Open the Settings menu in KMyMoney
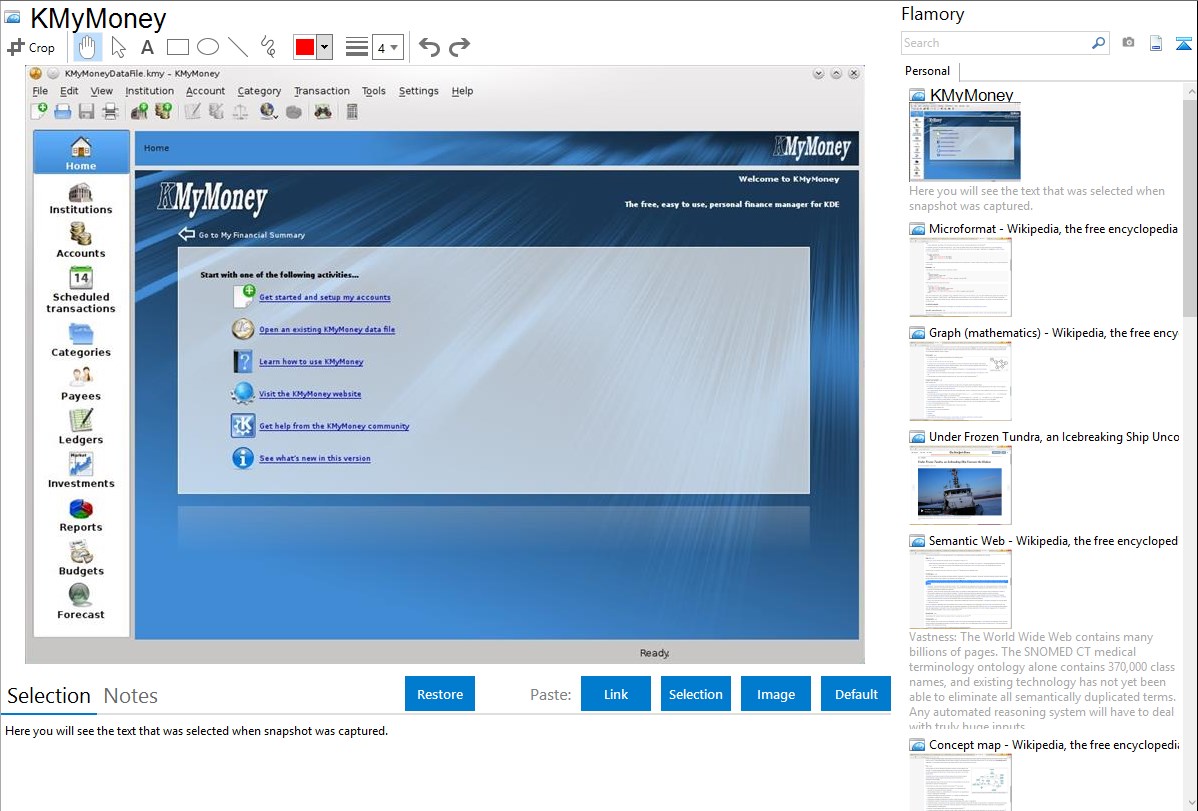The width and height of the screenshot is (1198, 811). click(x=419, y=91)
